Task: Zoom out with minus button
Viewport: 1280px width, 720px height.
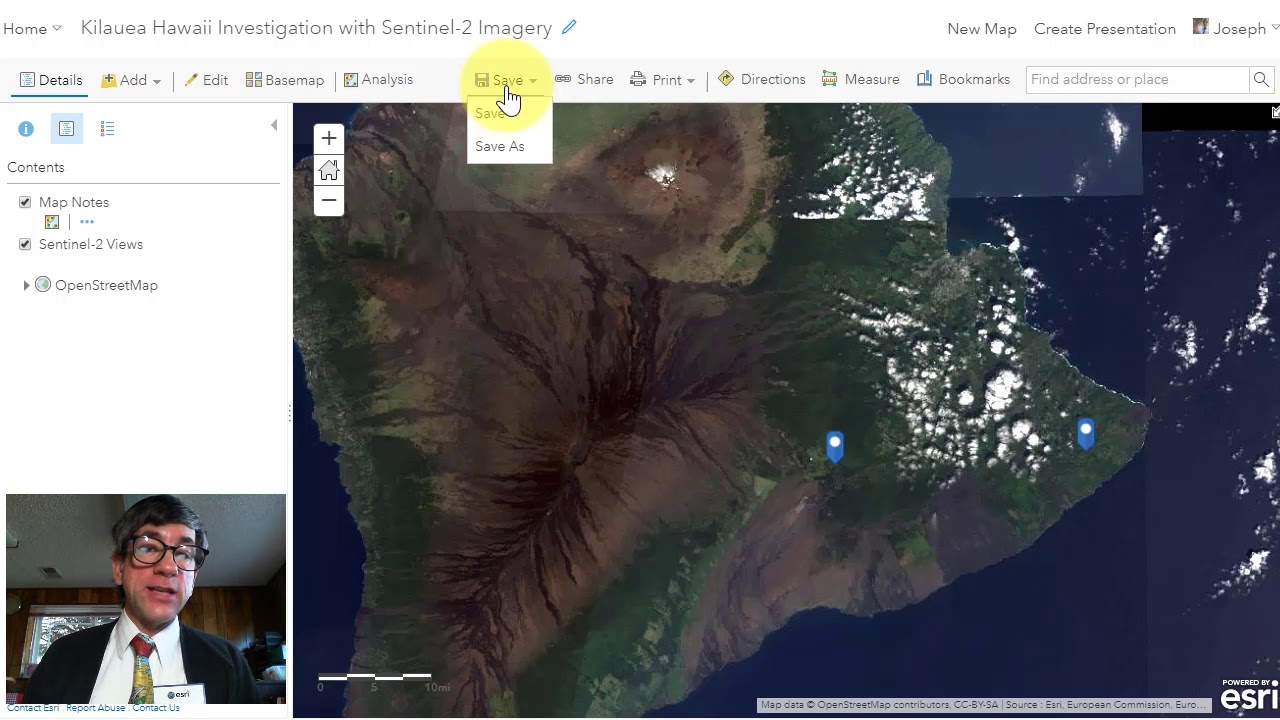Action: point(329,201)
